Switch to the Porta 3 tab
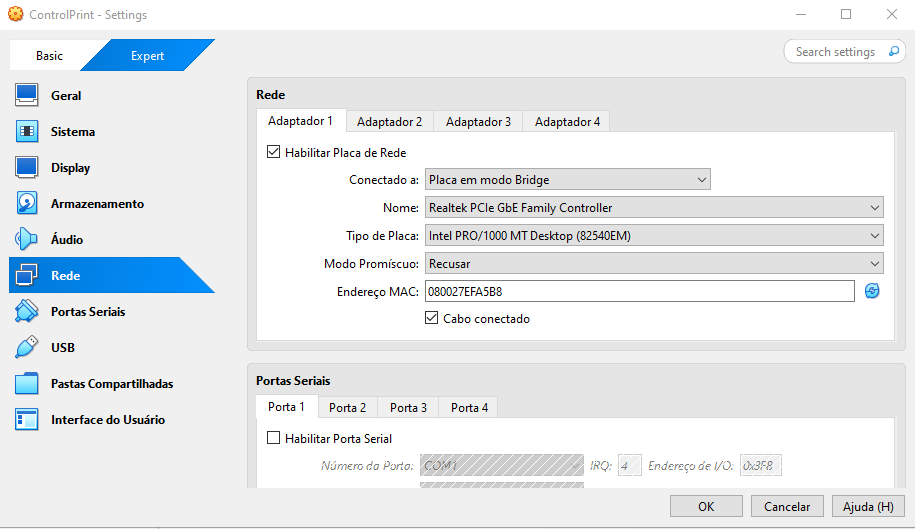Viewport: 915px width, 529px height. pos(408,408)
